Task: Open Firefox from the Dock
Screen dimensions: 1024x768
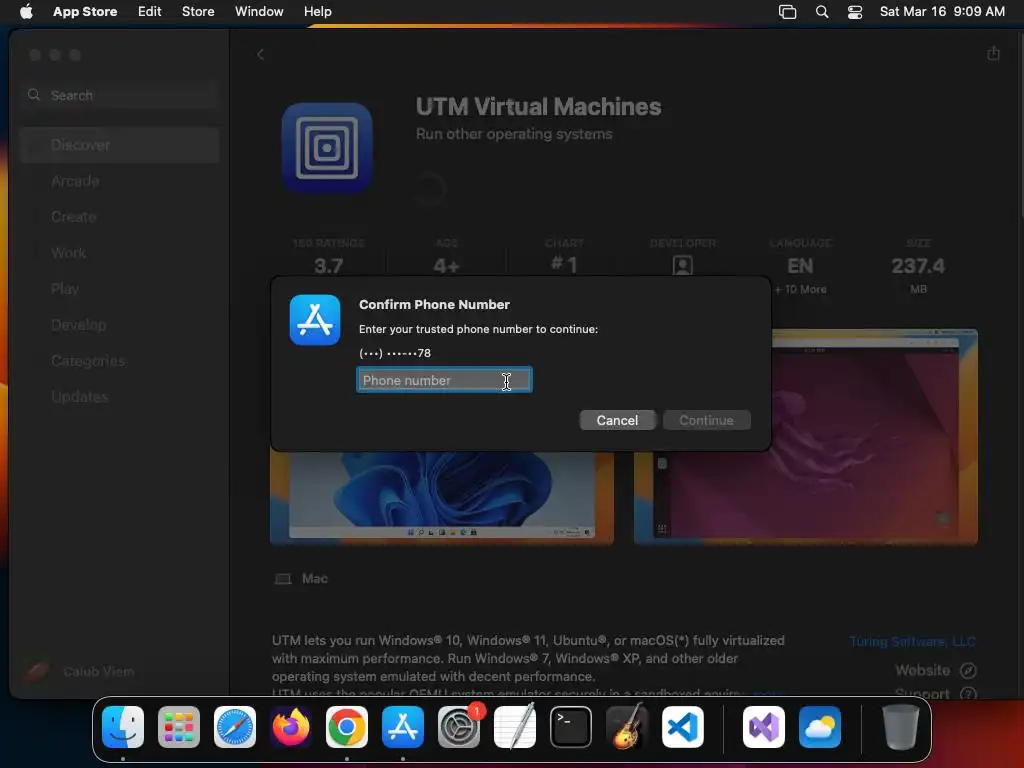Action: (x=291, y=727)
